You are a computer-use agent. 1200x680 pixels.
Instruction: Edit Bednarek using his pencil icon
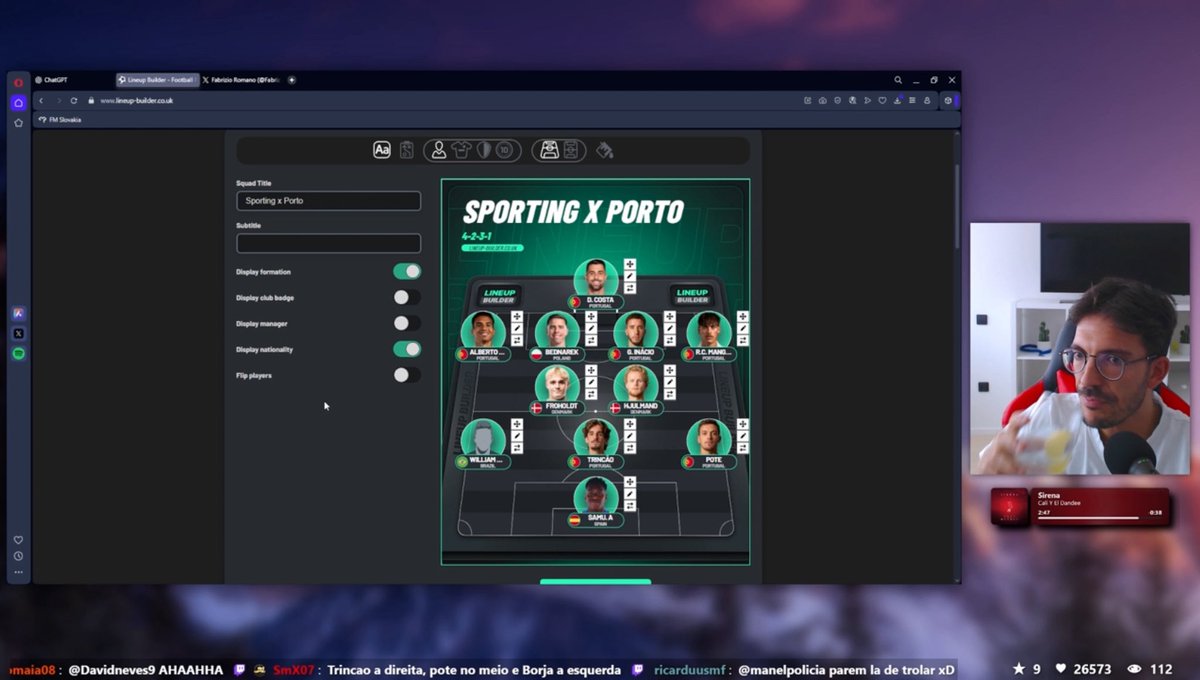(x=591, y=328)
